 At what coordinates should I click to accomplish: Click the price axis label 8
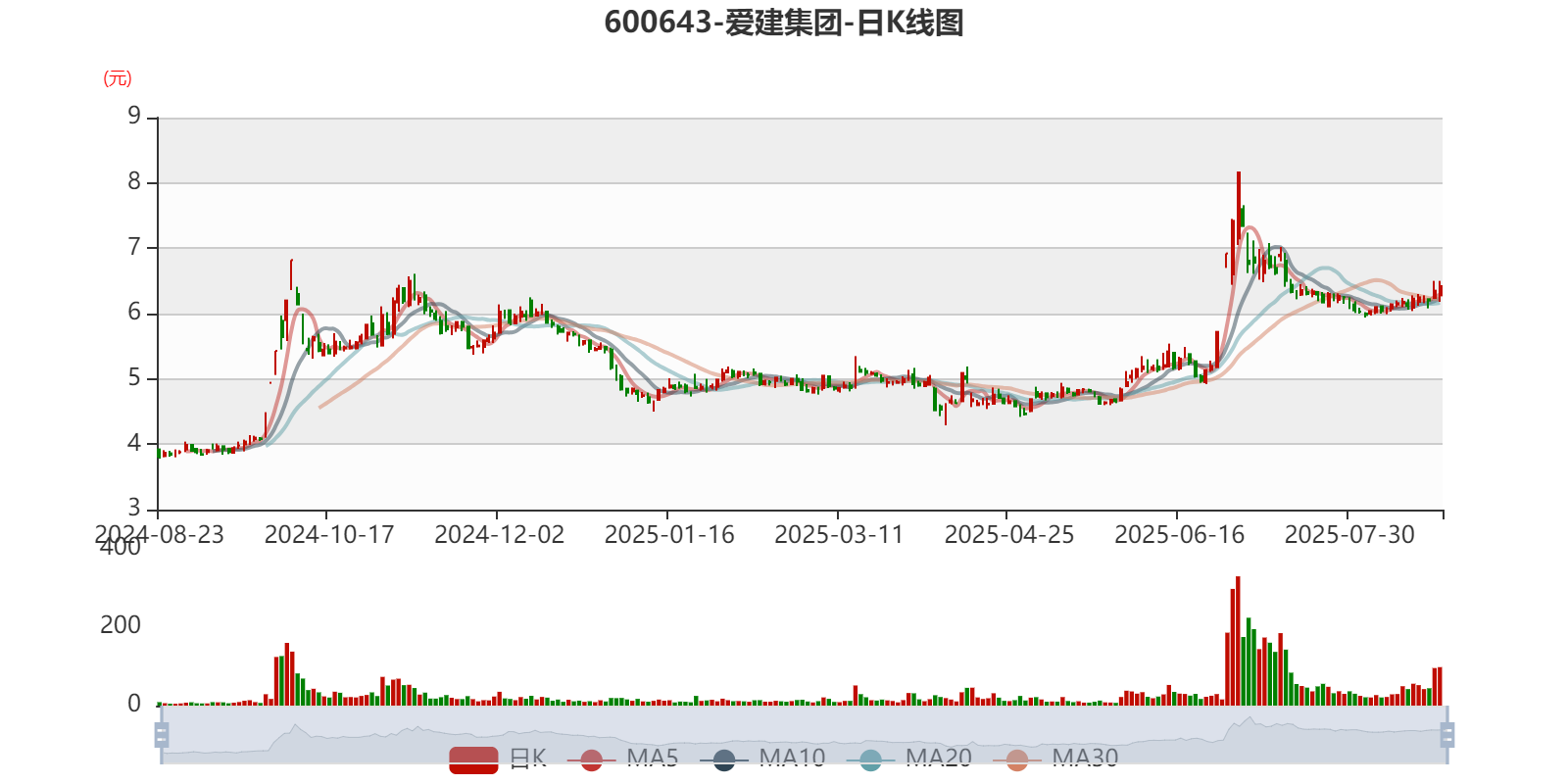point(134,182)
